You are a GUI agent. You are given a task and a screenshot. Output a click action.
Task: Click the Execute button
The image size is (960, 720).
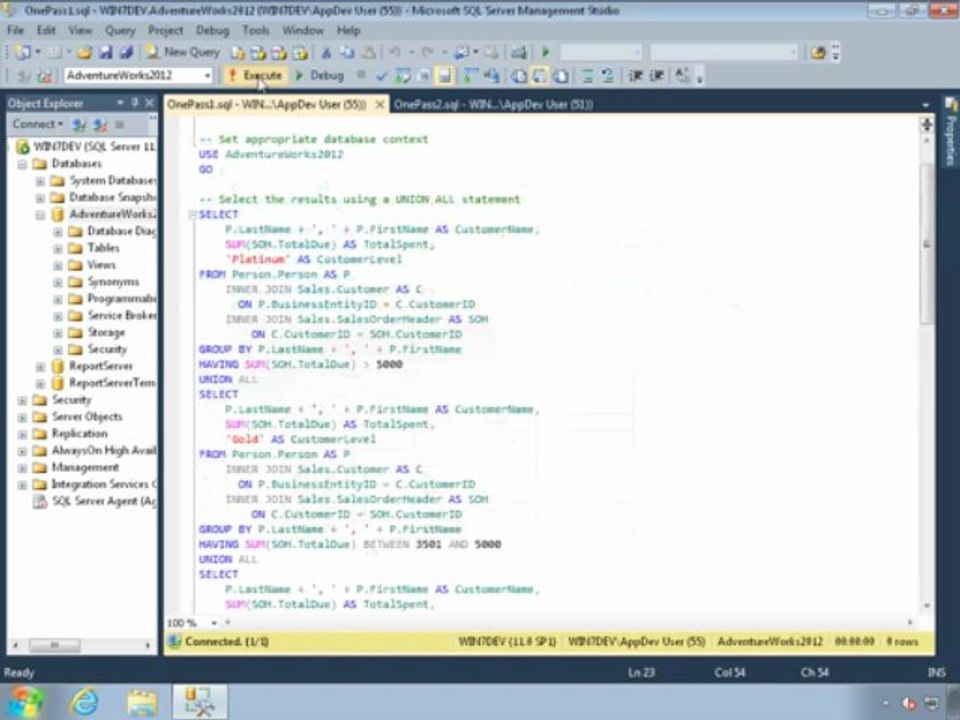[255, 75]
